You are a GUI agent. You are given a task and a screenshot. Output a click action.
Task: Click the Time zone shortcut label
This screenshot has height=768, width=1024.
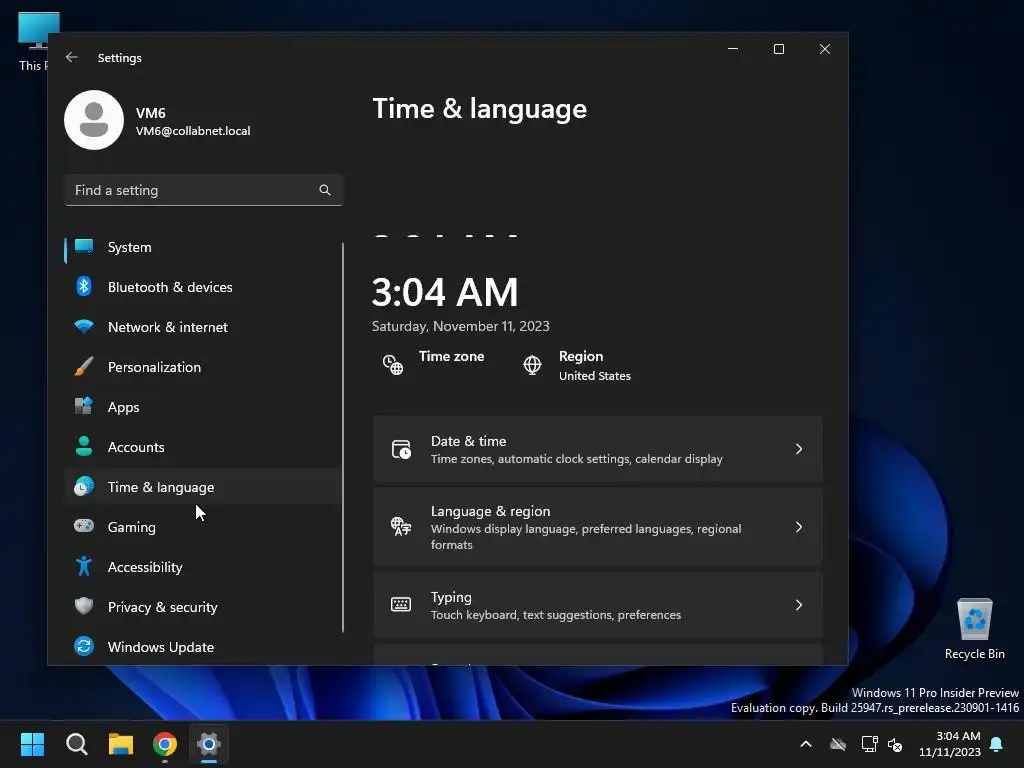click(x=451, y=357)
